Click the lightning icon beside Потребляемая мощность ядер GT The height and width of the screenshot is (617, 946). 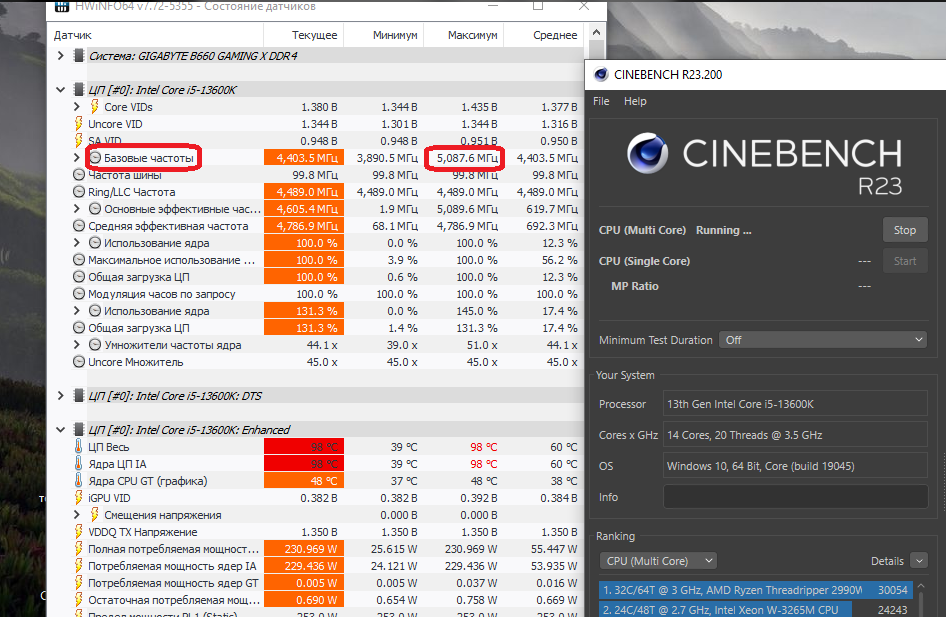point(78,583)
